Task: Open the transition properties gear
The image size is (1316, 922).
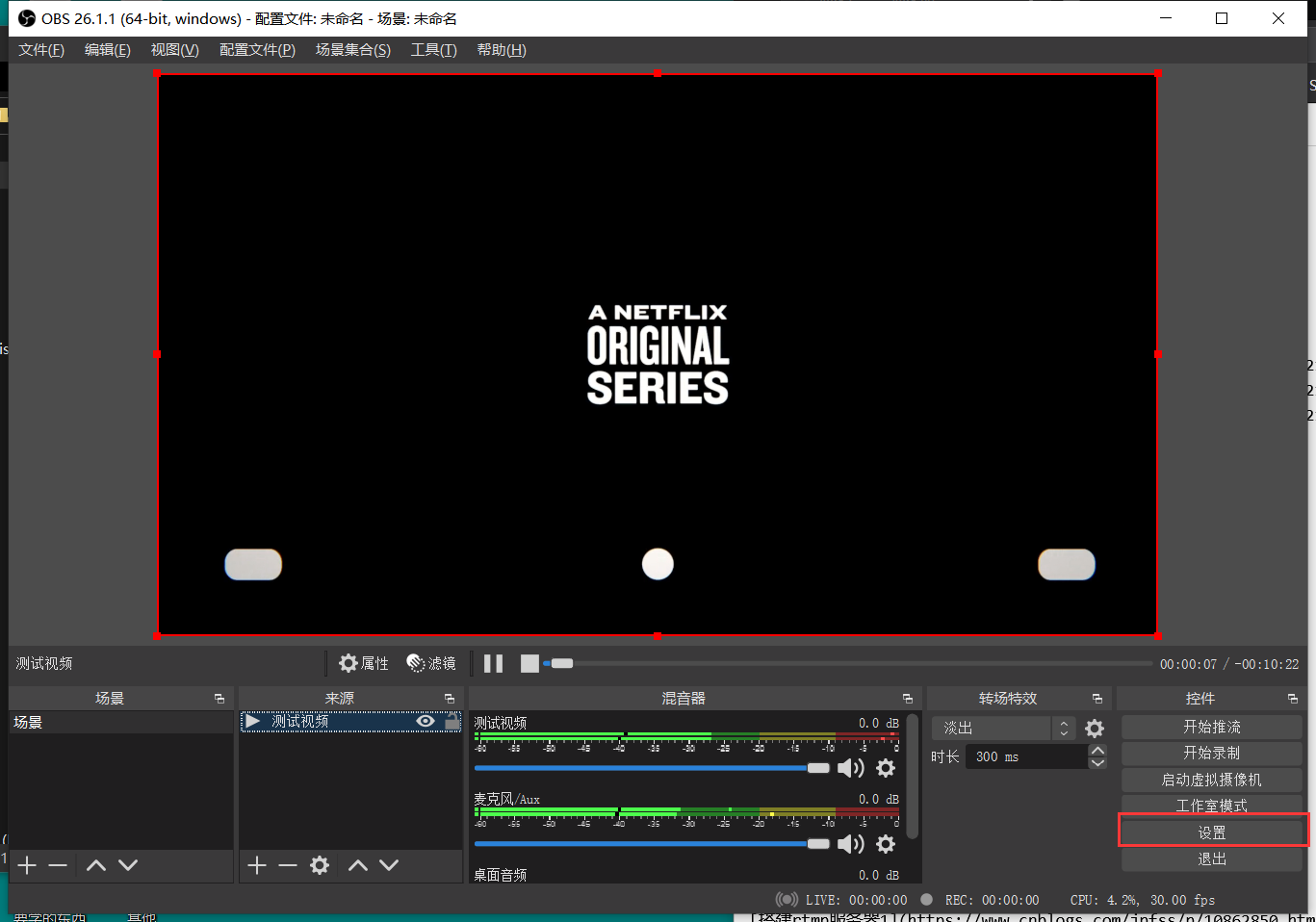Action: (x=1095, y=729)
